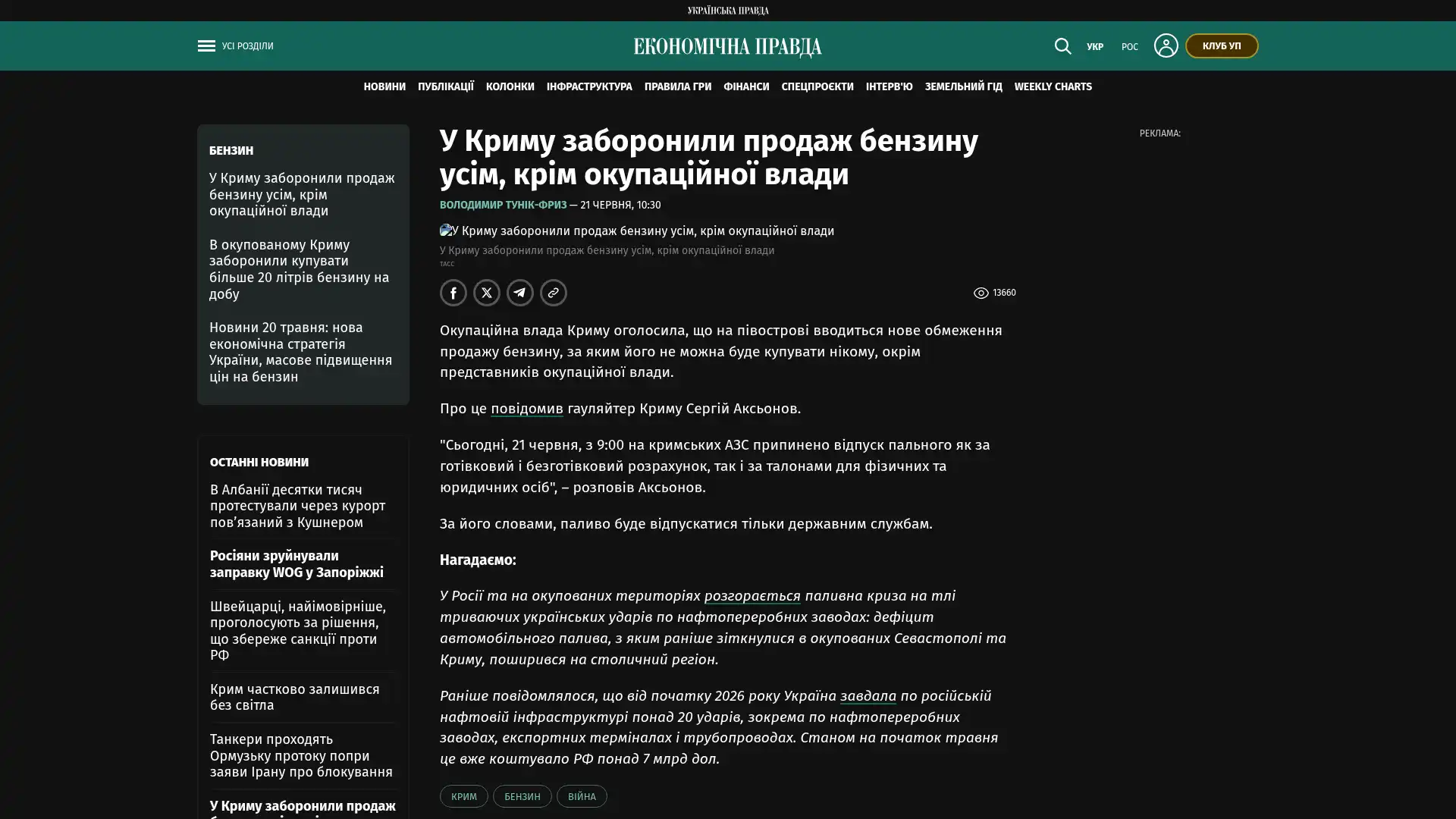Open news about tankers in Hormuz strait
Viewport: 1456px width, 819px height.
tap(302, 755)
